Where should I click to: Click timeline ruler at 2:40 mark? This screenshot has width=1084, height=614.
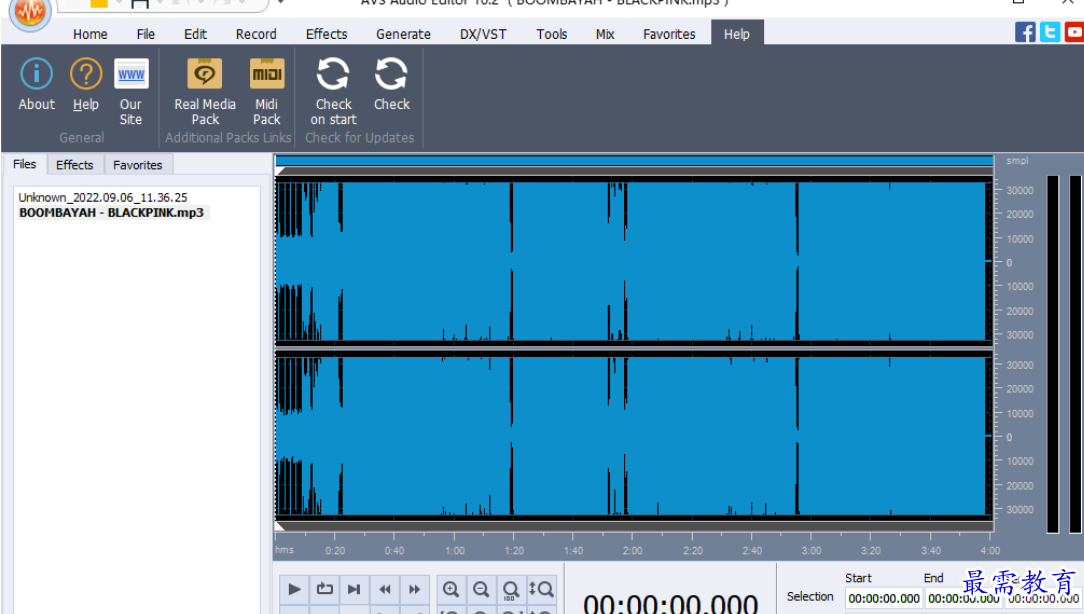tap(751, 550)
